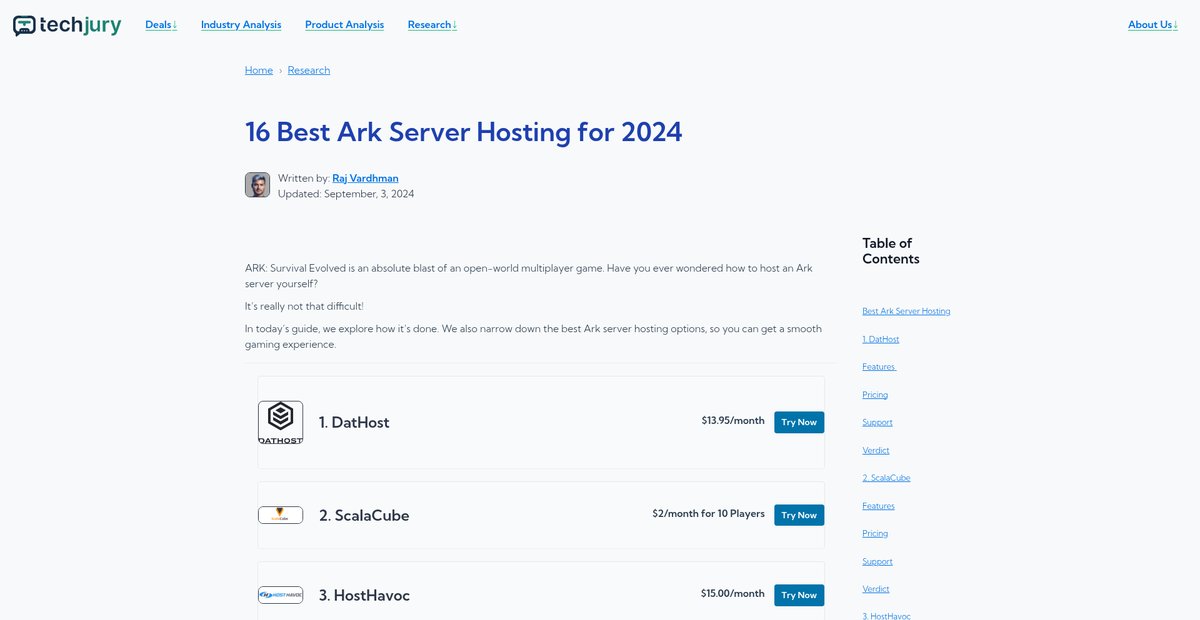Click the article title heading
Image resolution: width=1200 pixels, height=620 pixels.
464,131
